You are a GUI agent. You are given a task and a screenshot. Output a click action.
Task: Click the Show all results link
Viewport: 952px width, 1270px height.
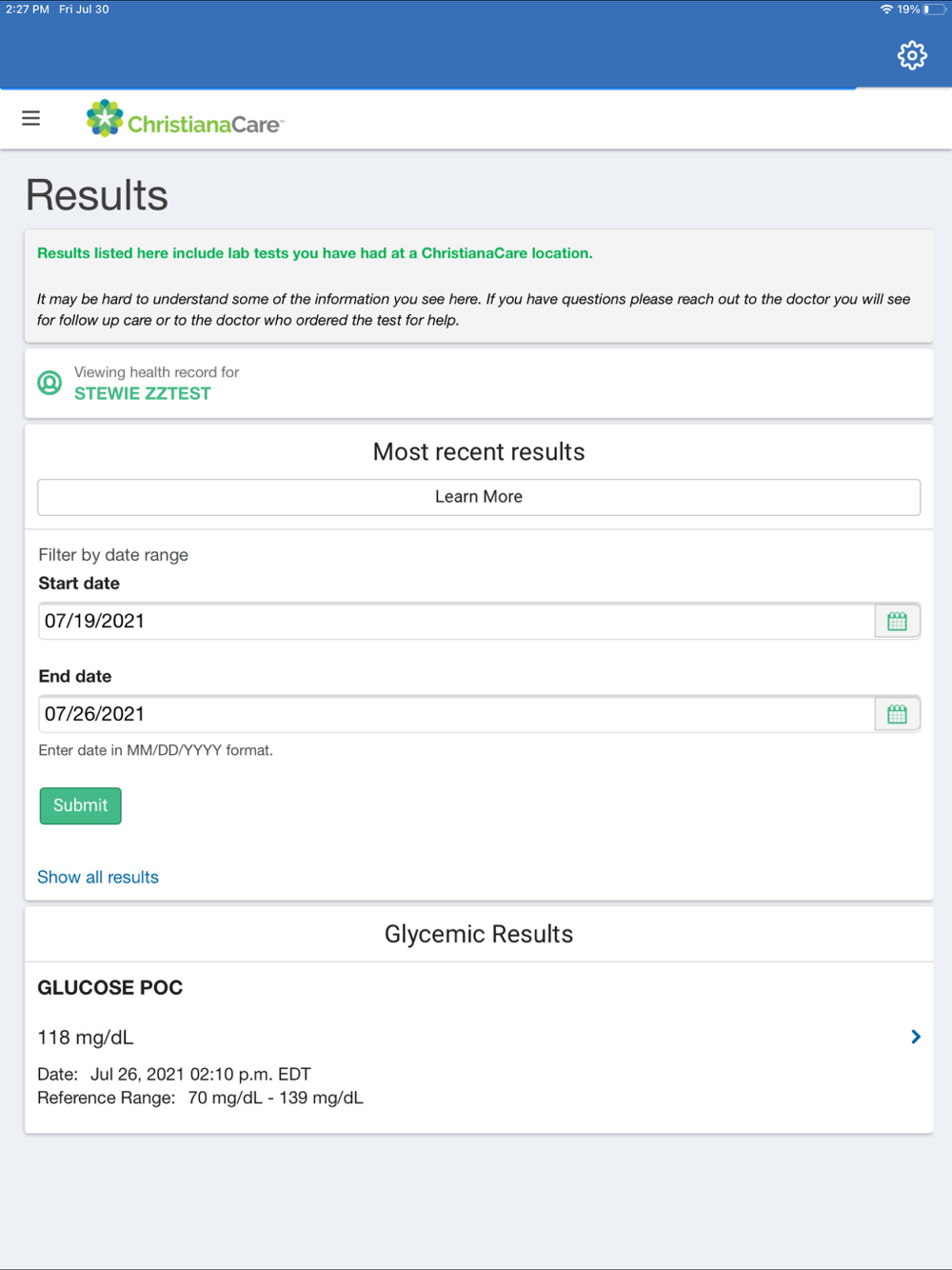pos(98,877)
